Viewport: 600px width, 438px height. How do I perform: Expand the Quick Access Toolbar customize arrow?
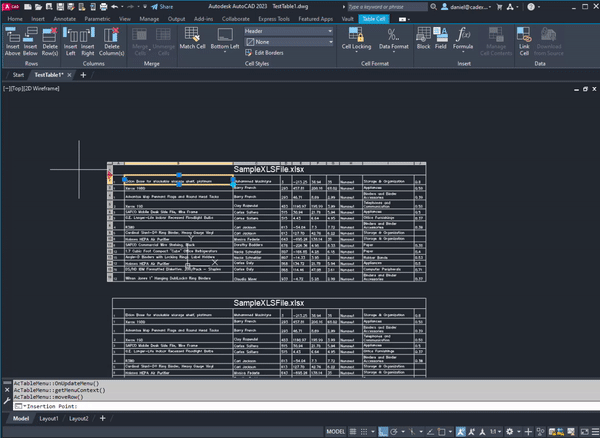click(145, 7)
